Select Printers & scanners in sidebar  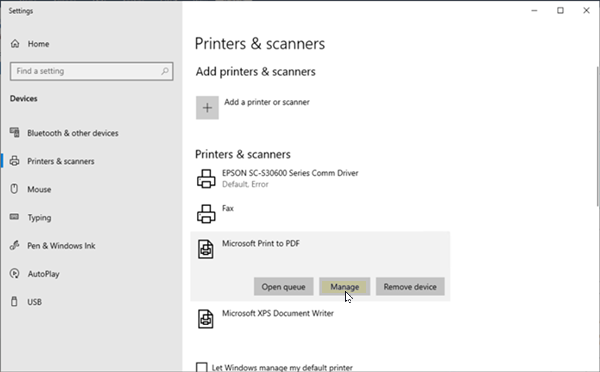click(61, 161)
